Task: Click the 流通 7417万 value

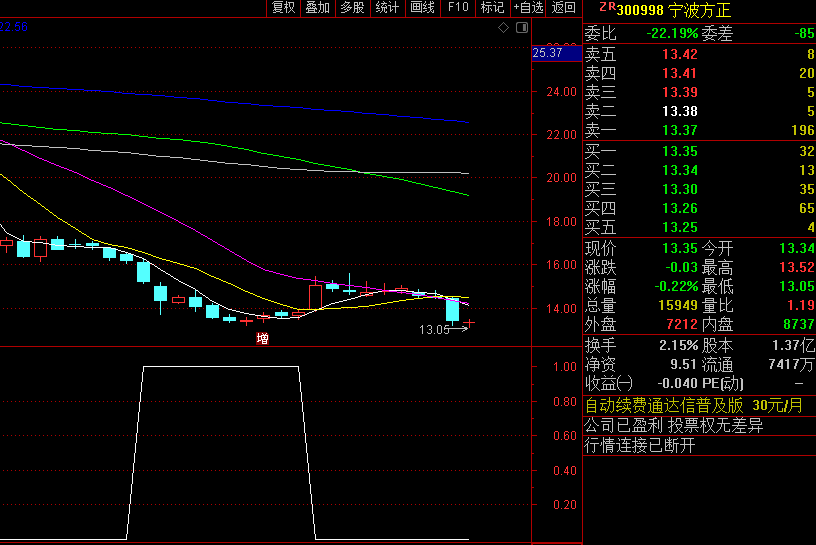Action: 791,364
